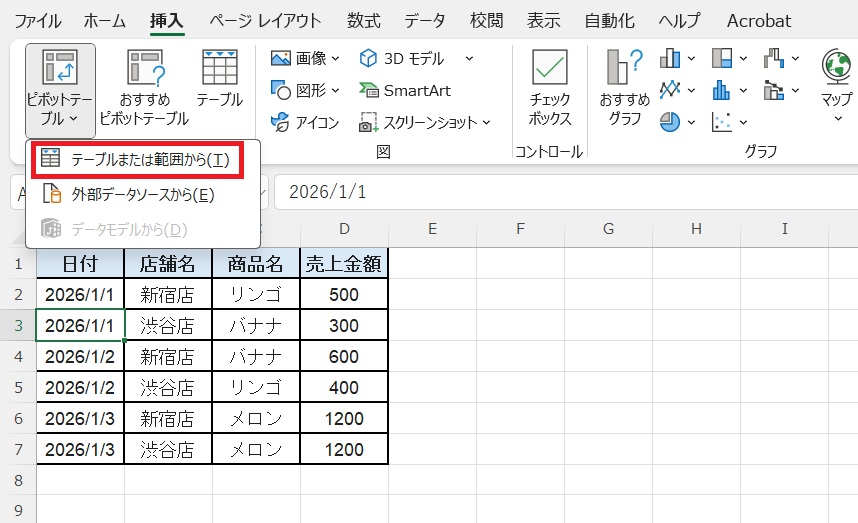Select cell 600 in row 4
This screenshot has height=523, width=858.
(344, 357)
